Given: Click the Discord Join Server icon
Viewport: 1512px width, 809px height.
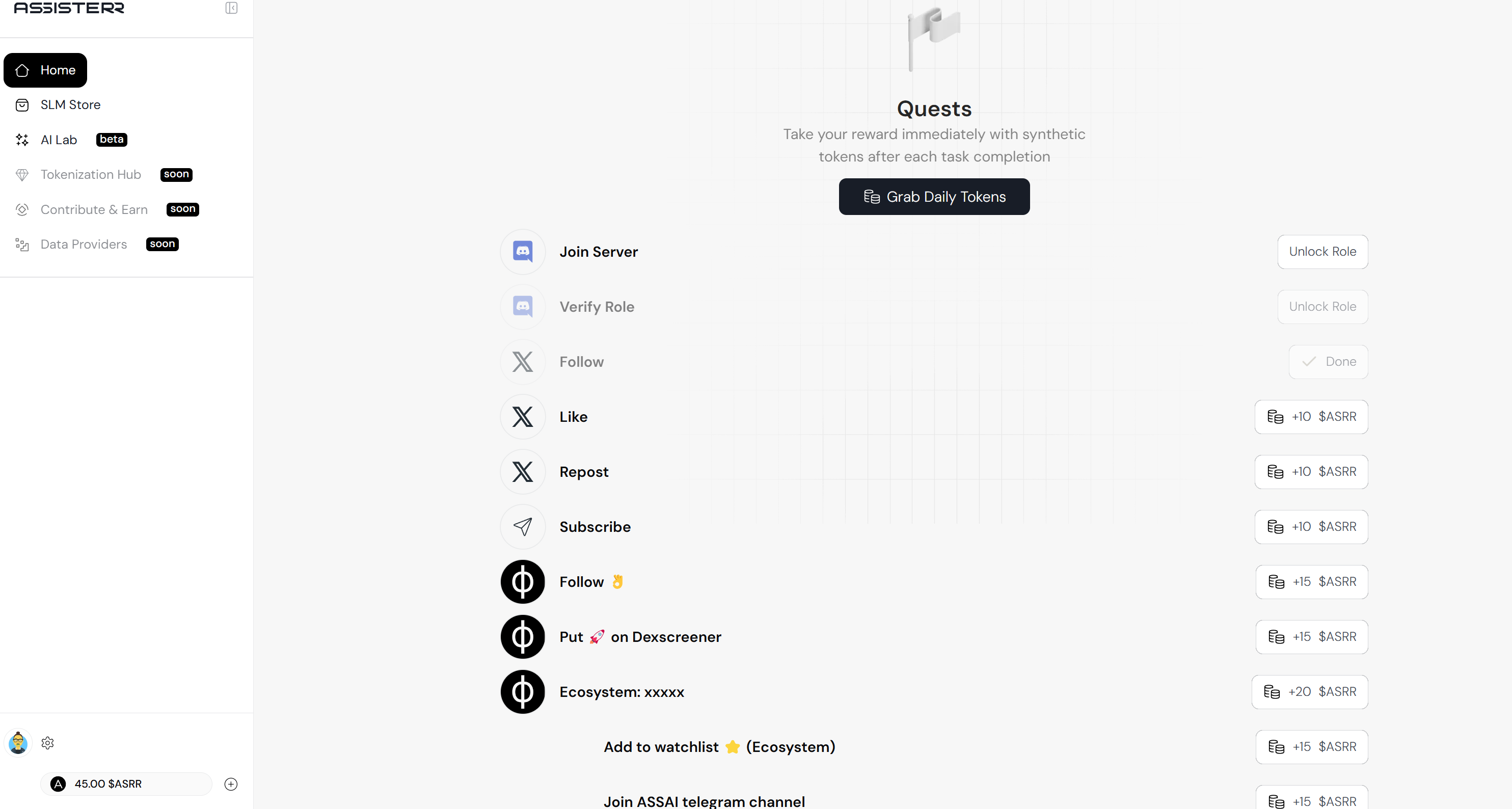Looking at the screenshot, I should [522, 251].
